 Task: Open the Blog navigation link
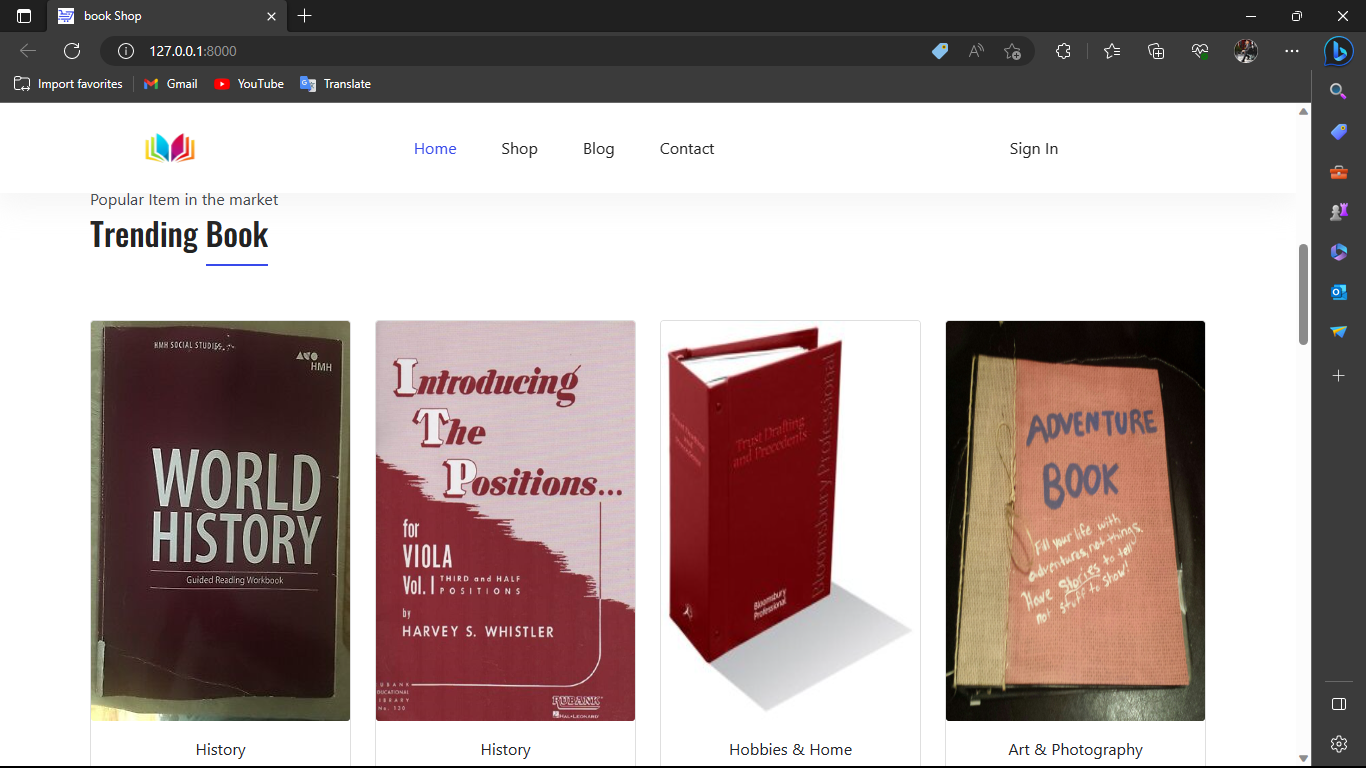pyautogui.click(x=598, y=149)
